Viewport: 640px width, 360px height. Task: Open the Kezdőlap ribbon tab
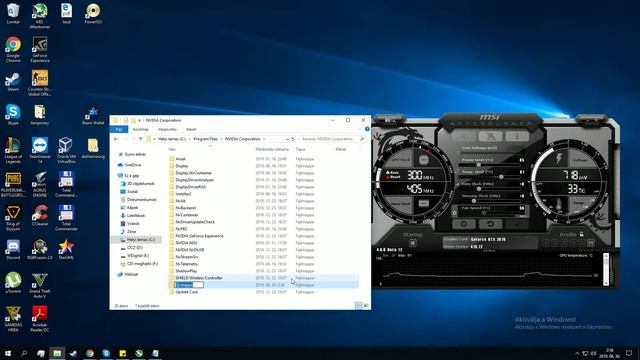pos(141,129)
